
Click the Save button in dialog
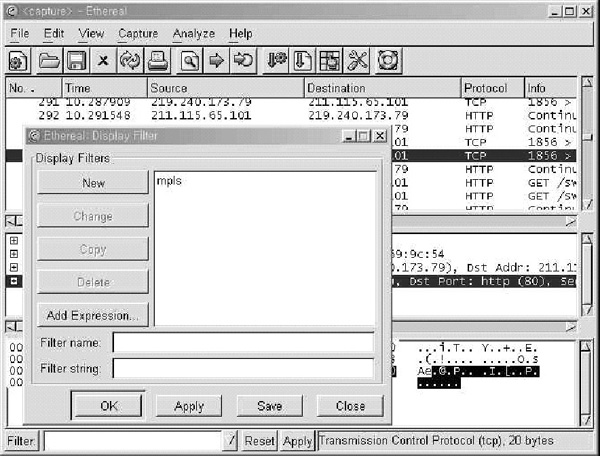coord(270,406)
